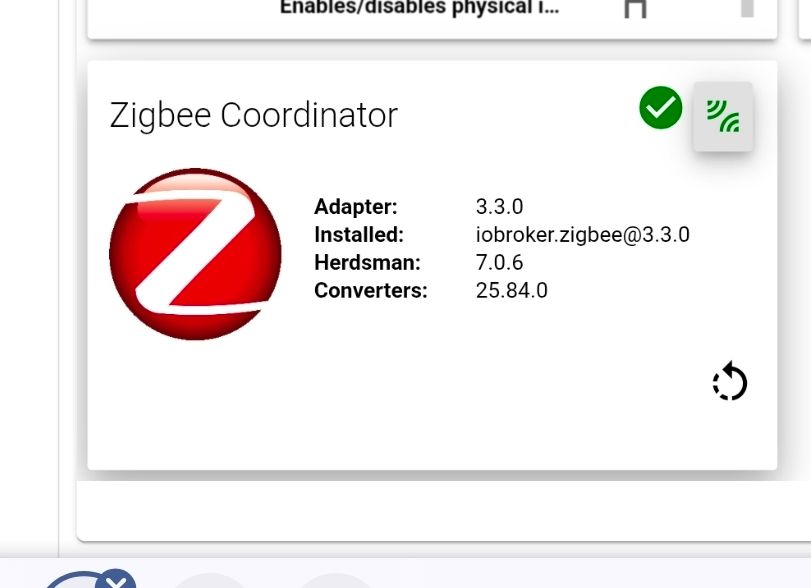Click the Herdsman label
This screenshot has height=588, width=811.
pos(367,263)
